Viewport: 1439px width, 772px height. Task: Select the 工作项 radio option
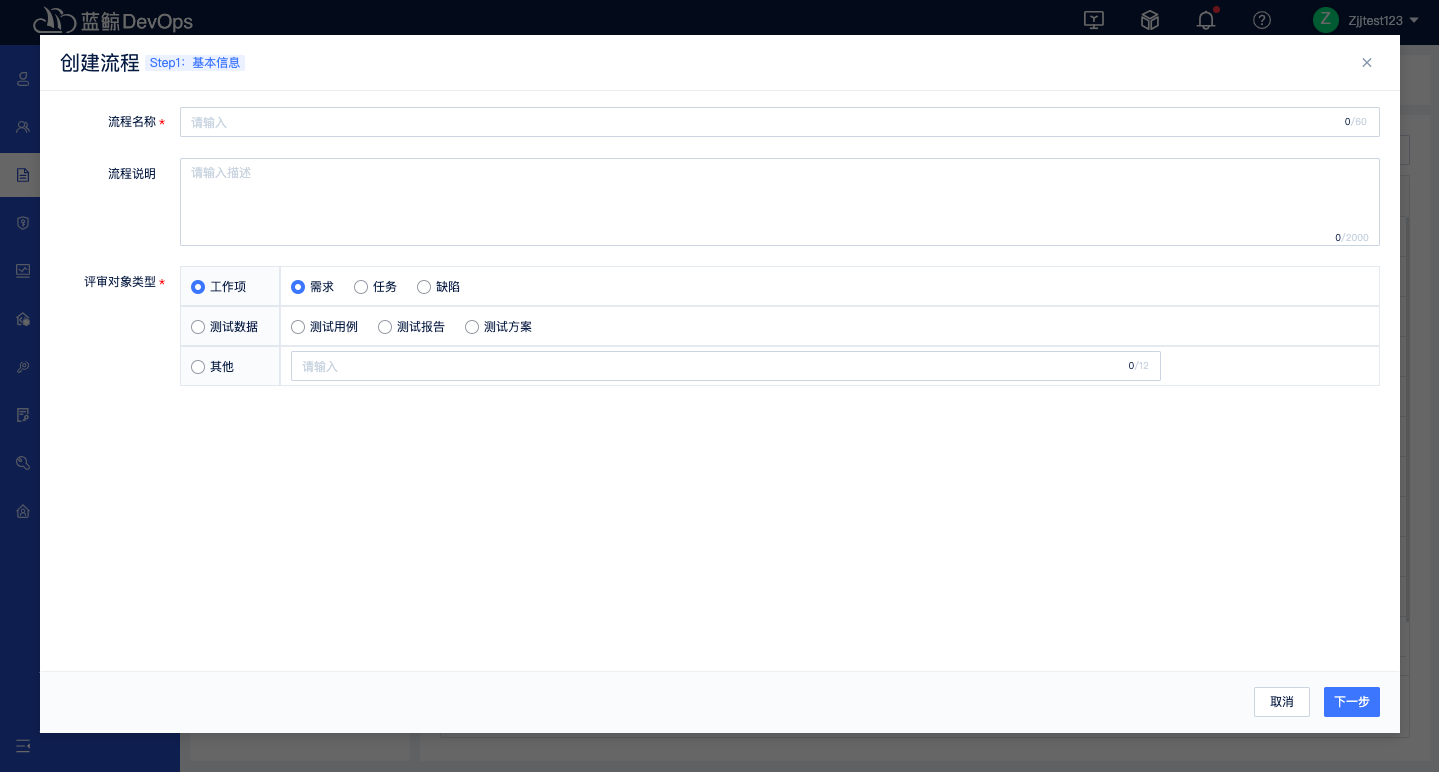198,287
